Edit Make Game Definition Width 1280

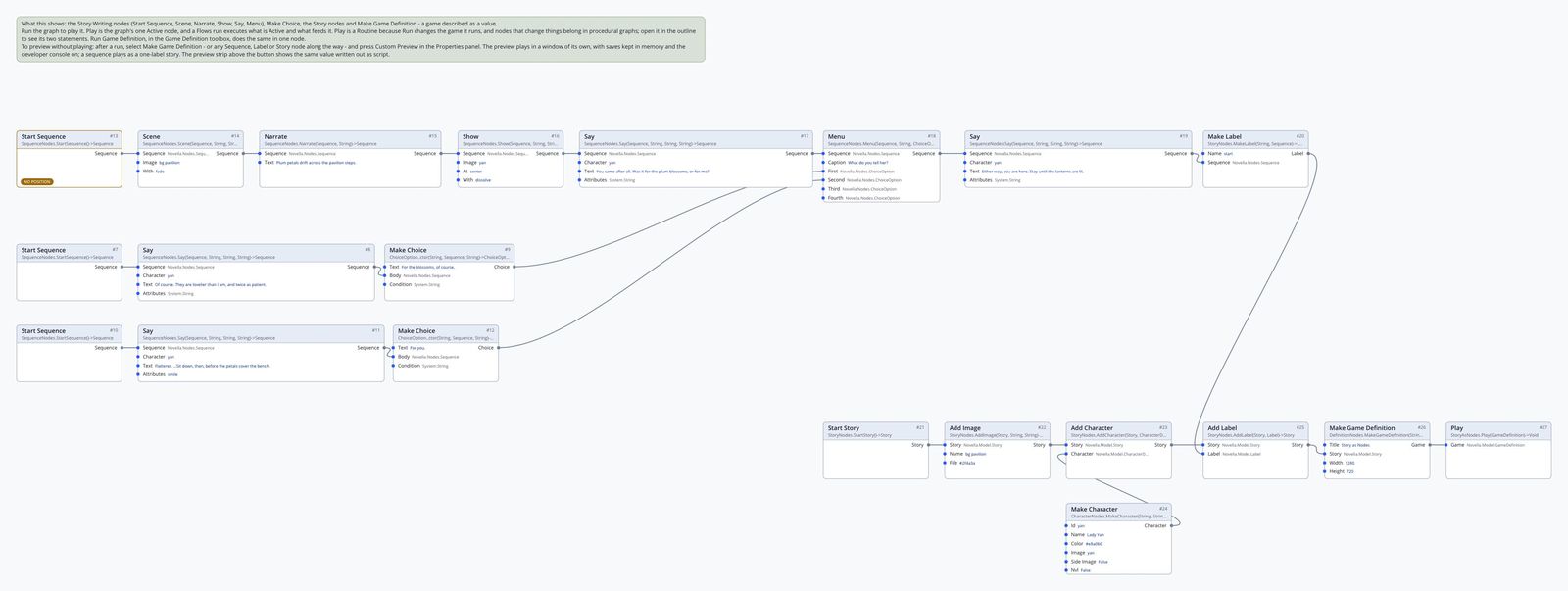[1350, 463]
